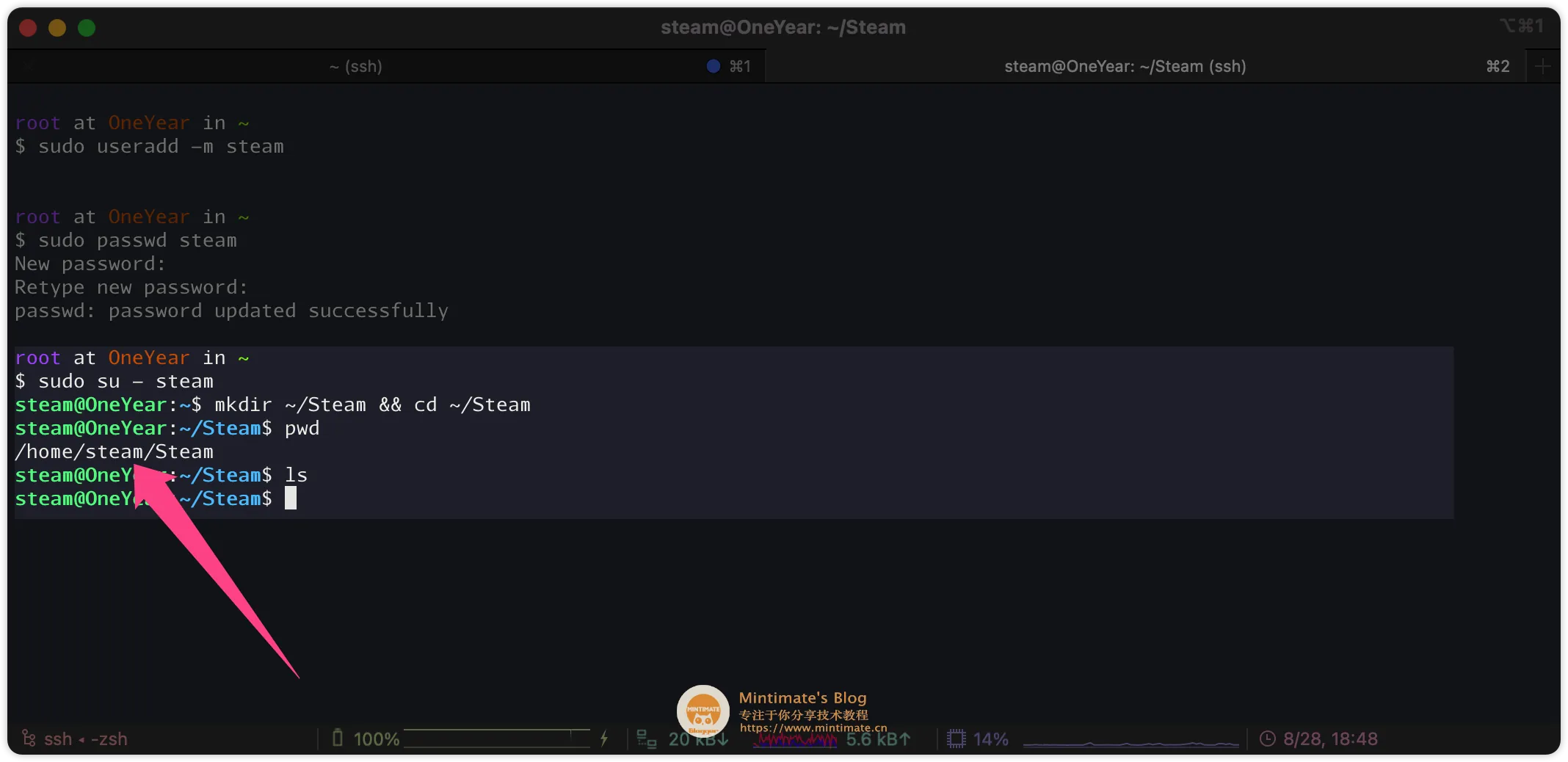Select the steam@OneYear ~/Steam (ssh) tab
The image size is (1568, 762).
pos(1125,66)
